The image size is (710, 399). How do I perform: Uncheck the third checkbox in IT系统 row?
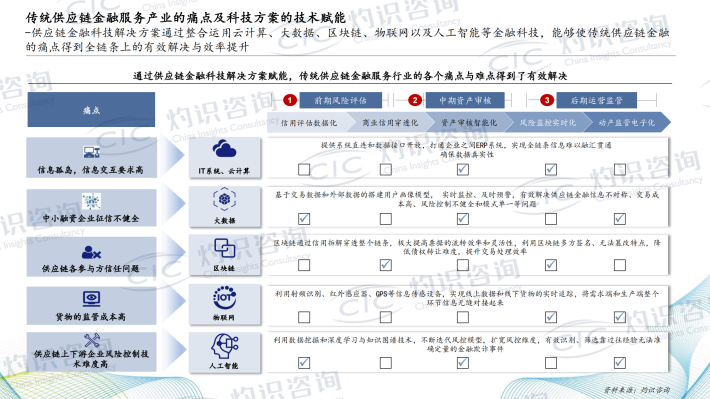[462, 169]
